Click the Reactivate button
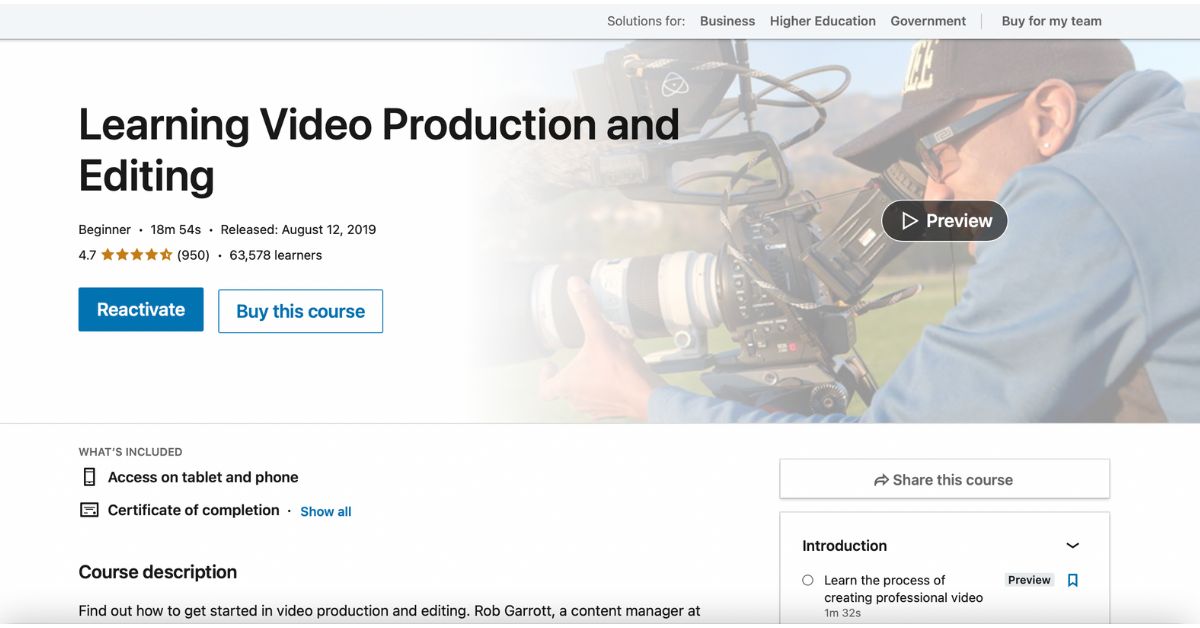The image size is (1200, 628). click(140, 309)
